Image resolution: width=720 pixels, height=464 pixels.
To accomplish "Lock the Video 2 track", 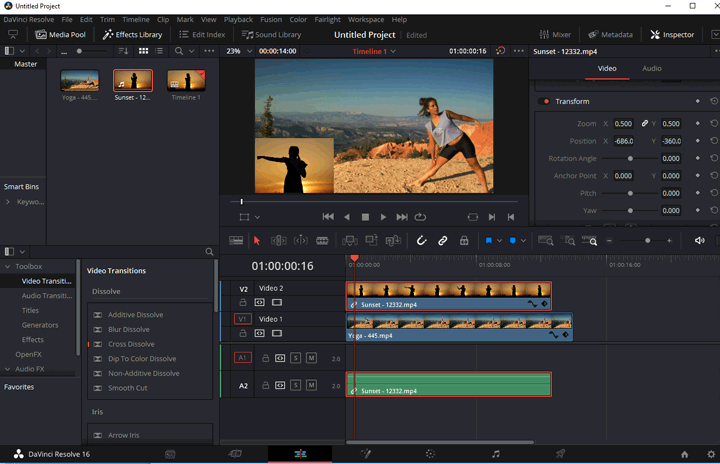I will [243, 302].
